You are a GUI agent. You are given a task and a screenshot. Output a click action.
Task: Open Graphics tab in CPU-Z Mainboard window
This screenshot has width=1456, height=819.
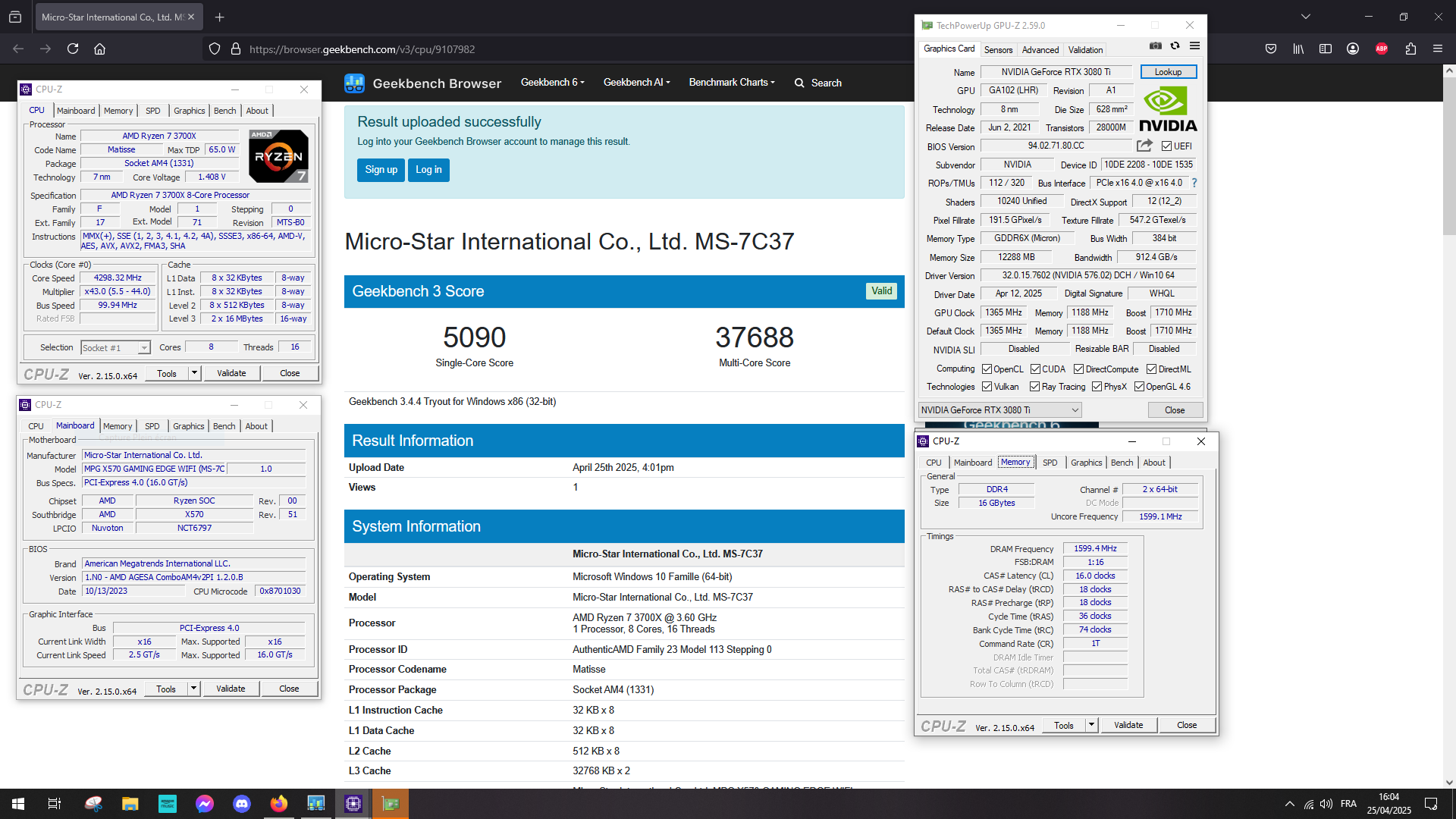(x=188, y=426)
